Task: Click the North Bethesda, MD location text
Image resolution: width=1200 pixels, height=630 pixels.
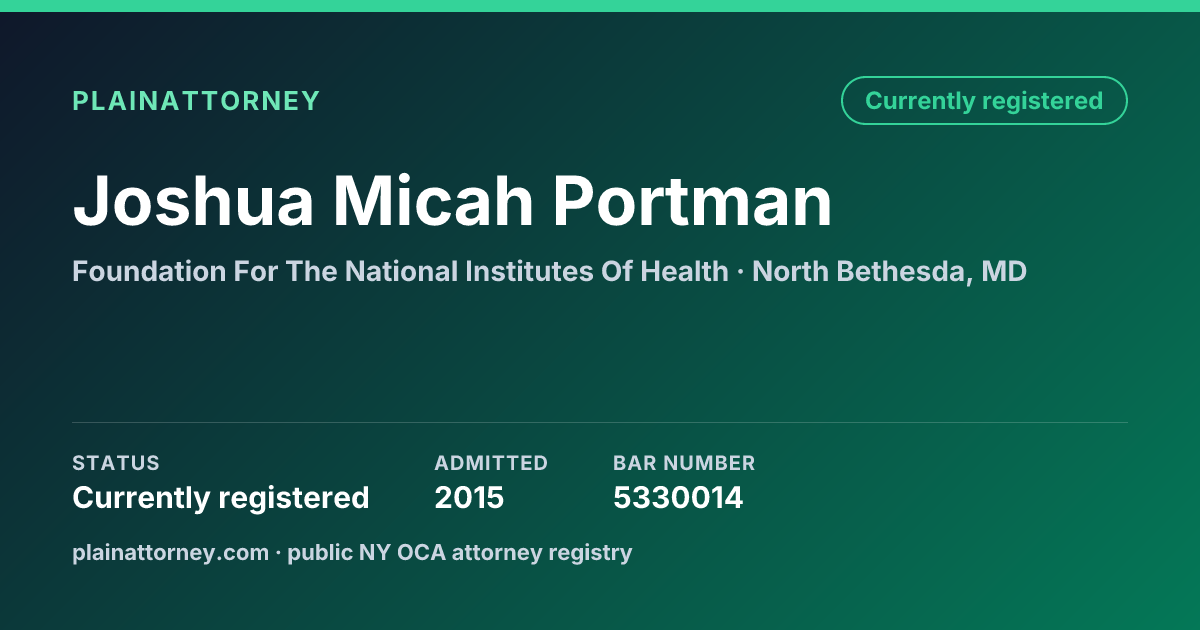Action: pos(889,271)
